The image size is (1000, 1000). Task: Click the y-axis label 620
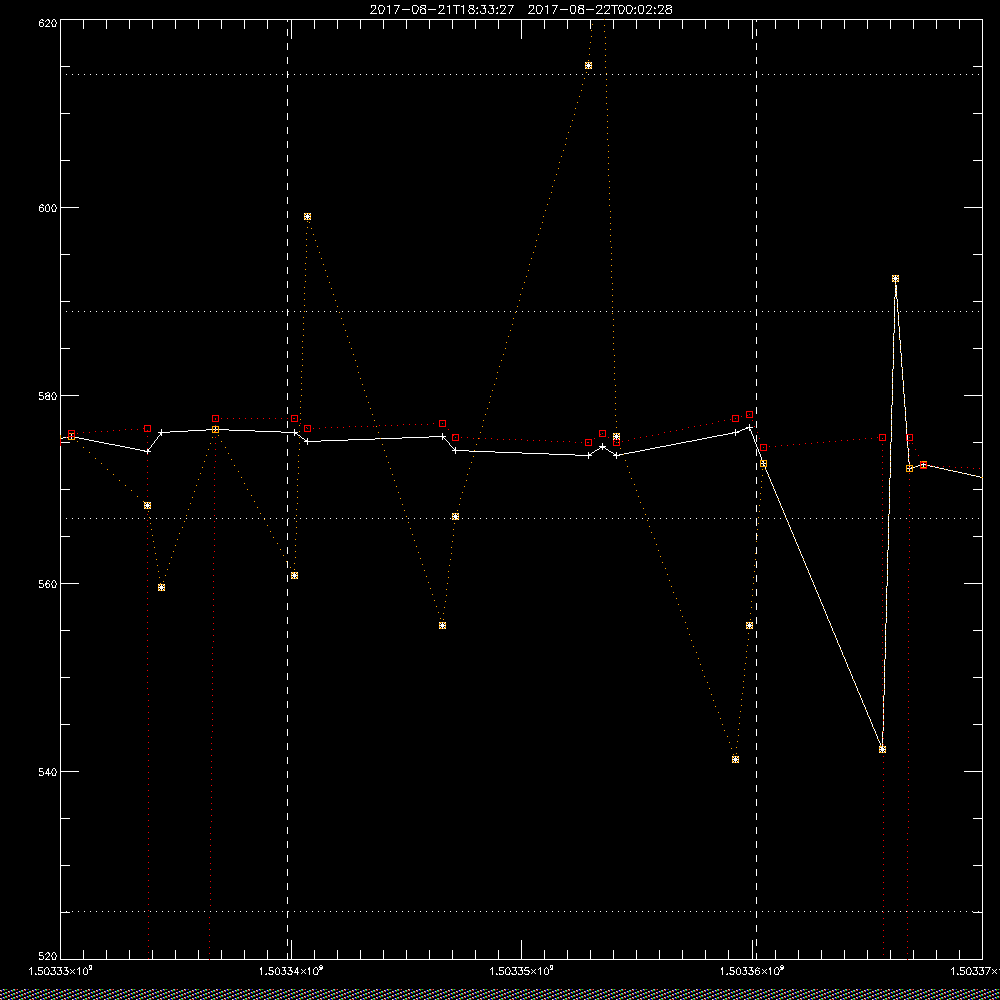coord(48,22)
